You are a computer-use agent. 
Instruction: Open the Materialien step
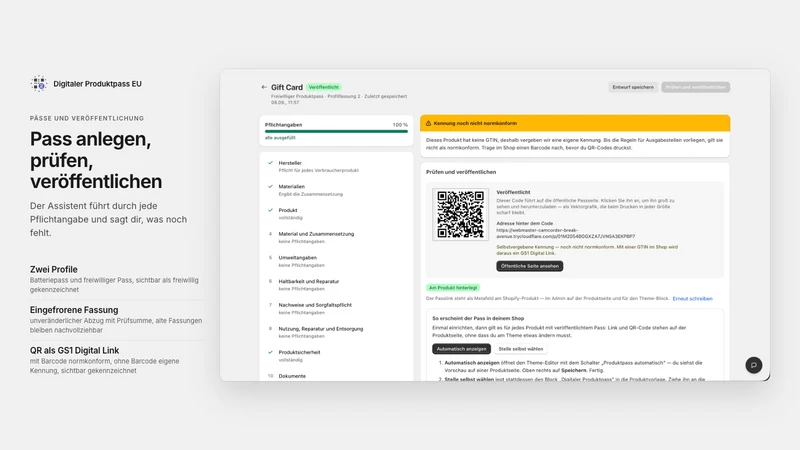pyautogui.click(x=336, y=190)
